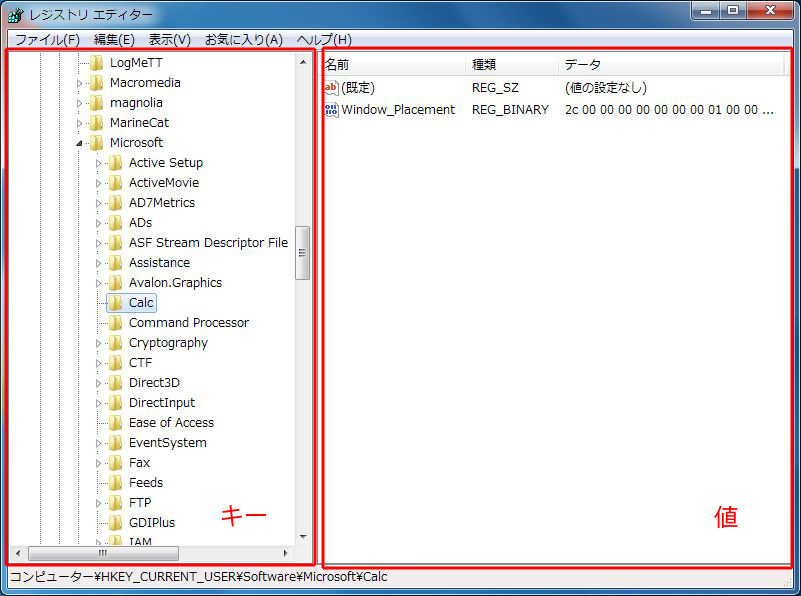Click the 2c 00 00 00 binary data cell
The width and height of the screenshot is (801, 596).
pos(669,109)
